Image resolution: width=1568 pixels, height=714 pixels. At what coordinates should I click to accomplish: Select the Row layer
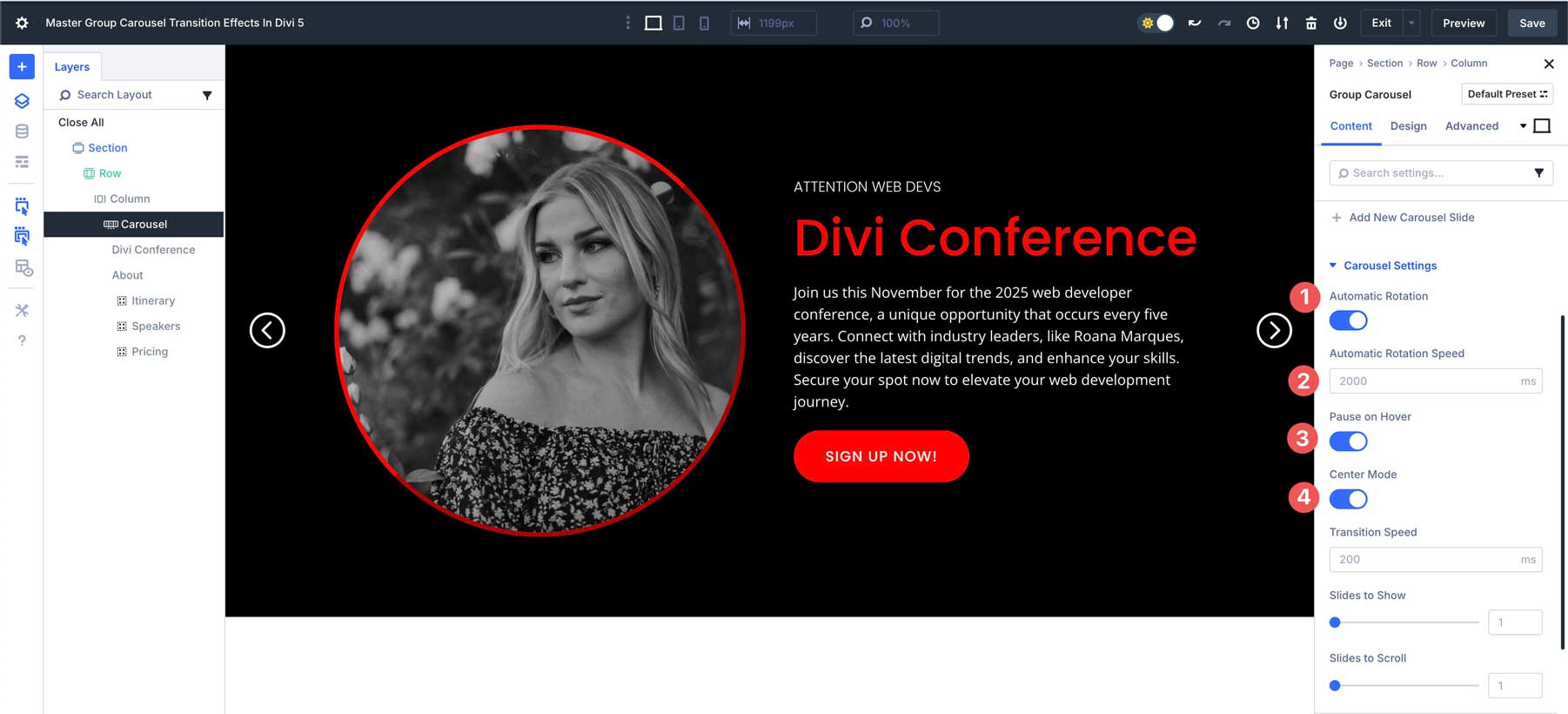(x=102, y=173)
